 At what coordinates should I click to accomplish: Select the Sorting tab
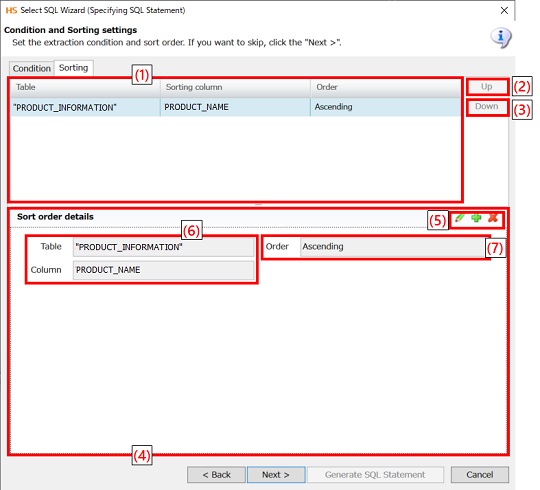click(73, 68)
